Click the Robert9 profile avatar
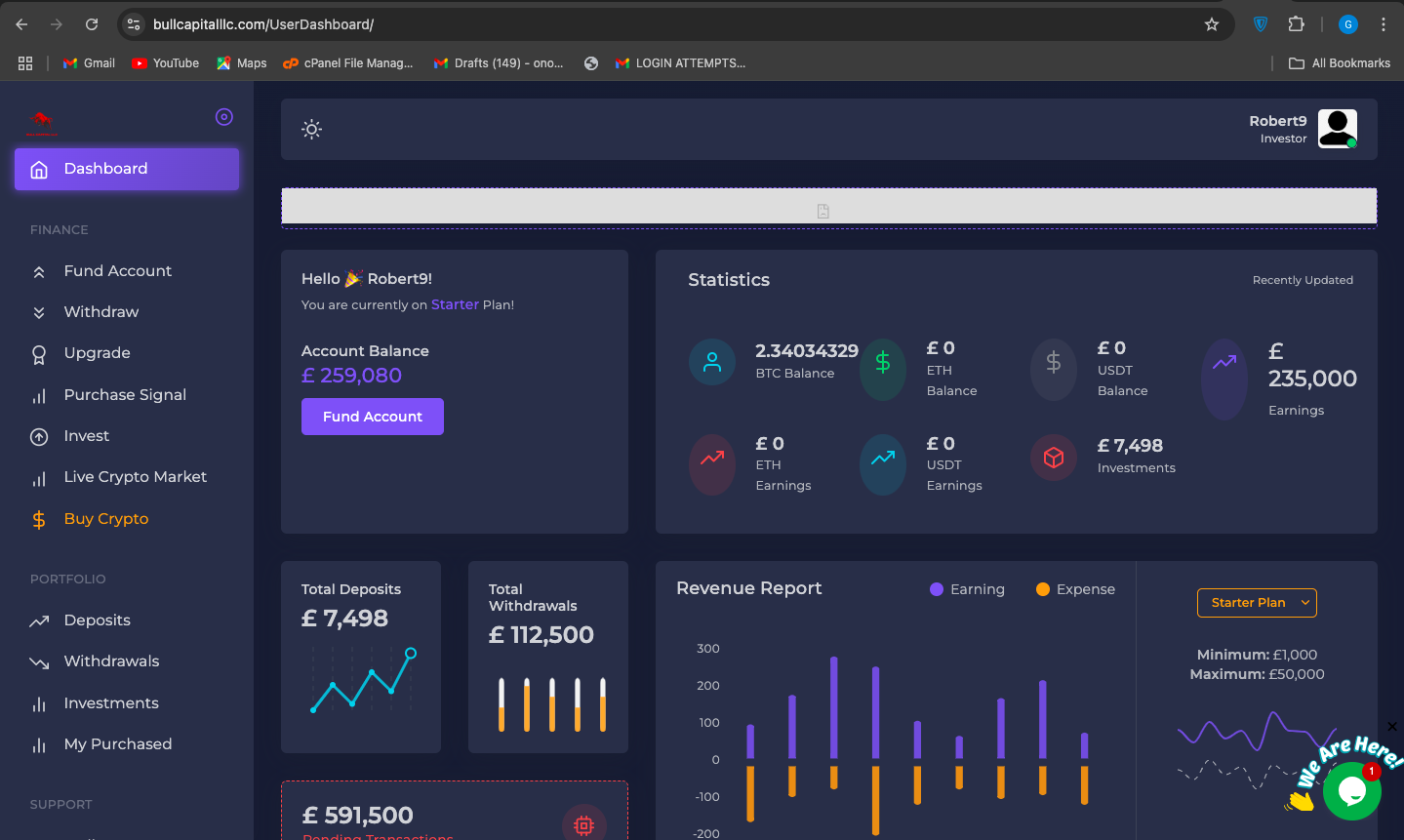1404x840 pixels. point(1337,129)
